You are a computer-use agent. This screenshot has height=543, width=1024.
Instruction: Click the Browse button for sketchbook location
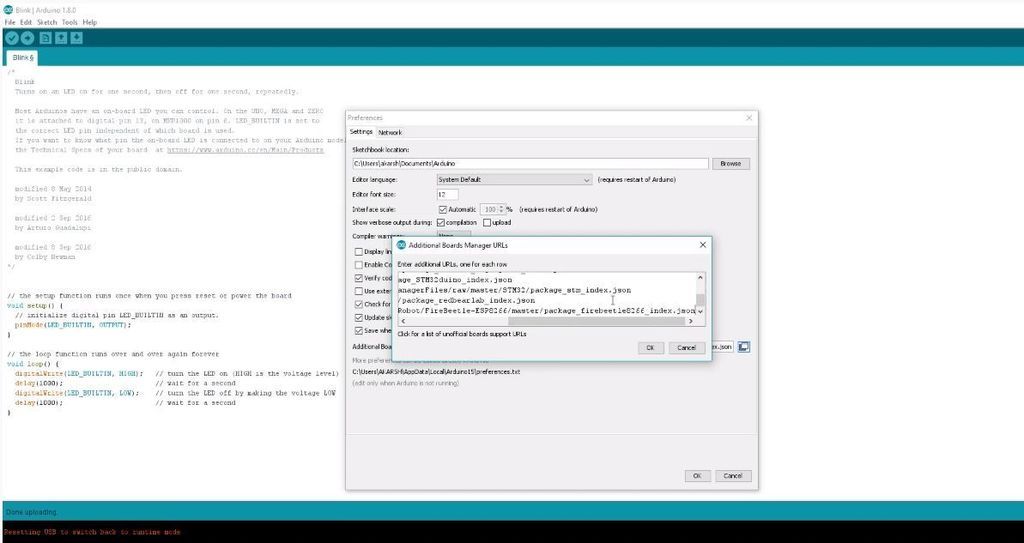pyautogui.click(x=730, y=163)
